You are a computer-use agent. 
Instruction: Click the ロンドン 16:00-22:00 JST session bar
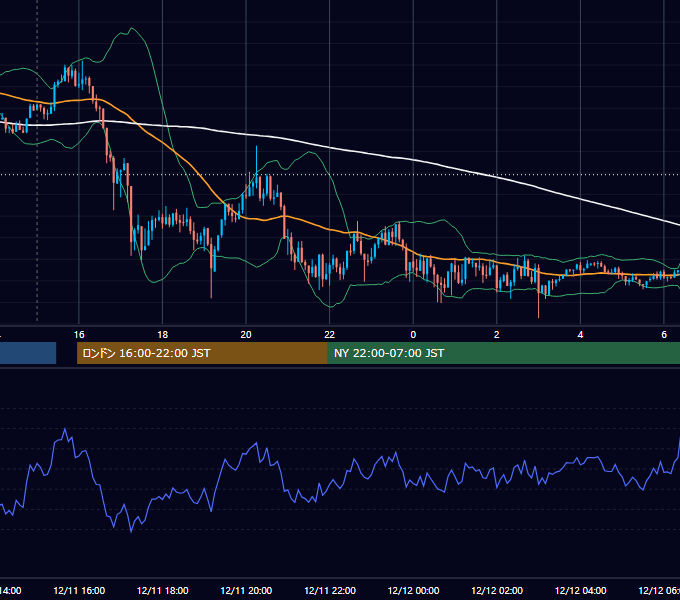[x=202, y=353]
